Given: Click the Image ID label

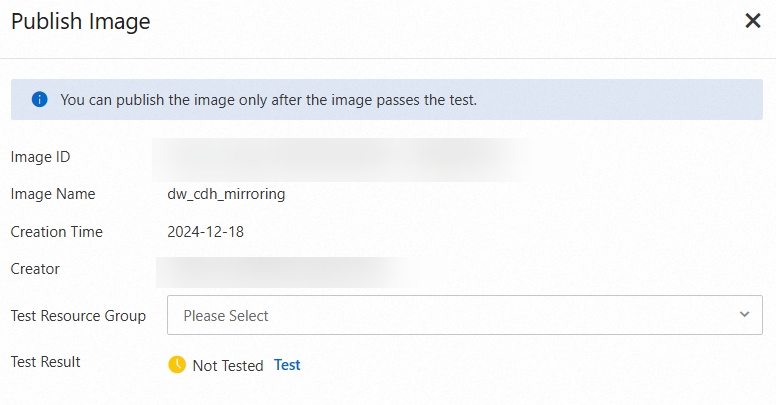Looking at the screenshot, I should coord(40,157).
